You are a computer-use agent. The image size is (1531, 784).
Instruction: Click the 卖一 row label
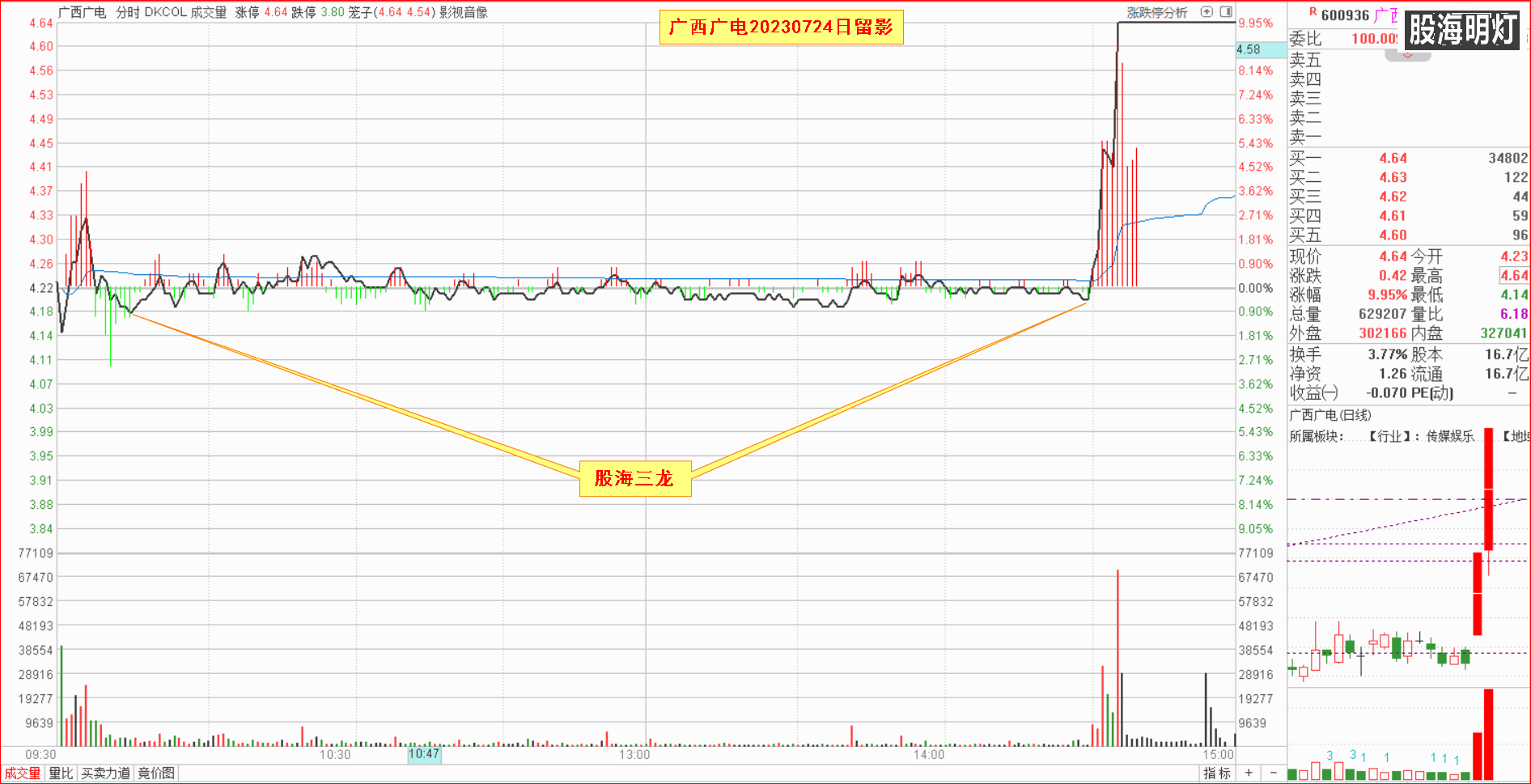point(1305,138)
